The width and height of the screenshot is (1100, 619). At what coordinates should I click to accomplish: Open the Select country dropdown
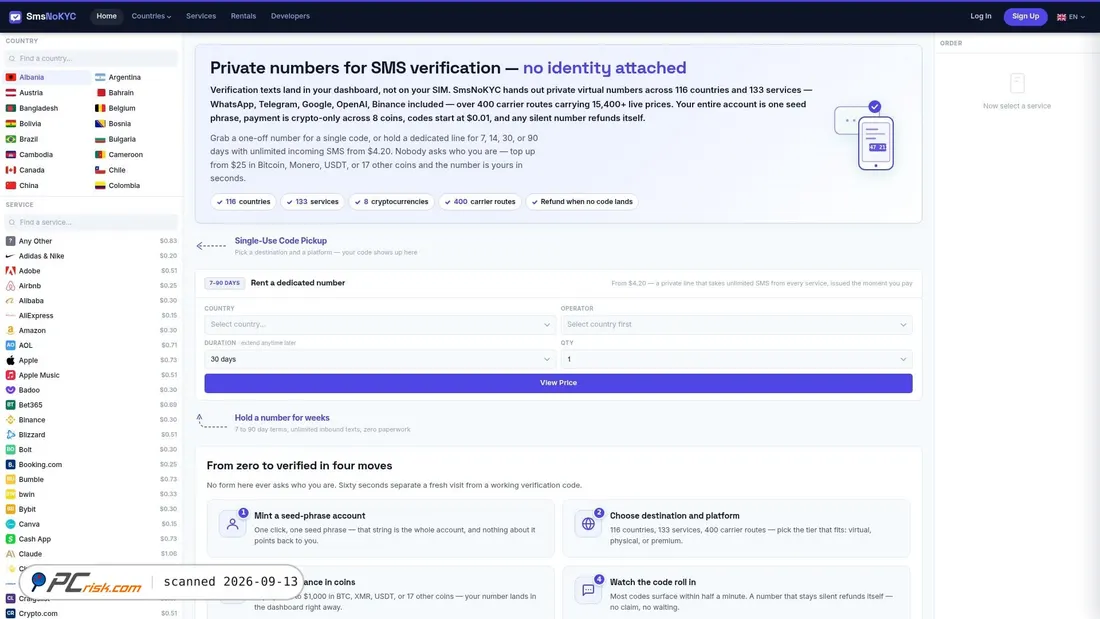pos(380,324)
